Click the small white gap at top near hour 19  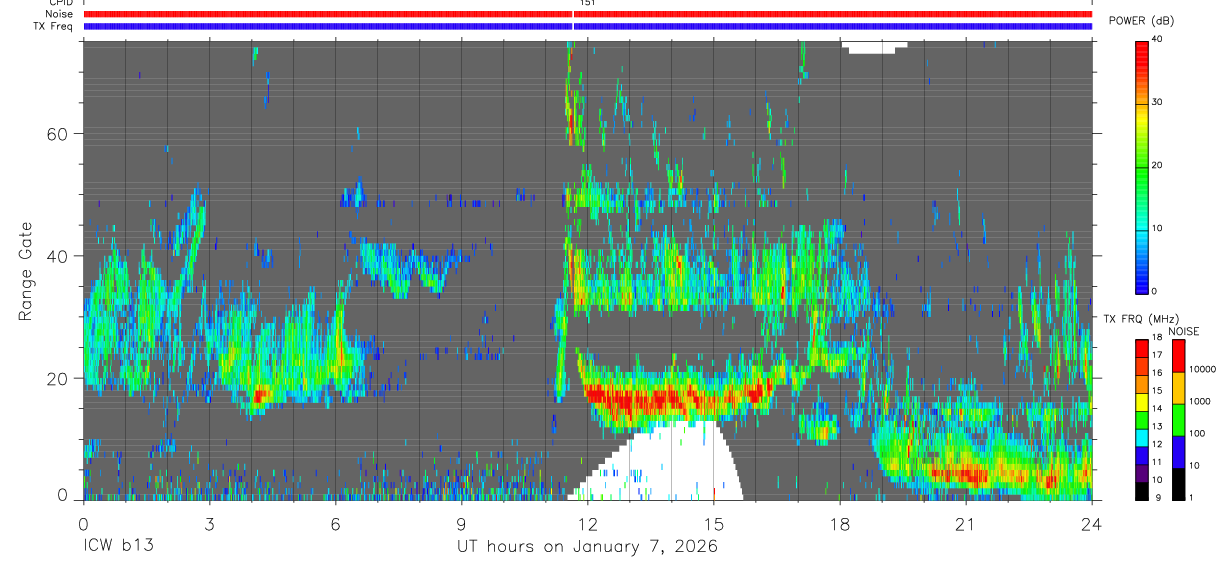(x=875, y=46)
